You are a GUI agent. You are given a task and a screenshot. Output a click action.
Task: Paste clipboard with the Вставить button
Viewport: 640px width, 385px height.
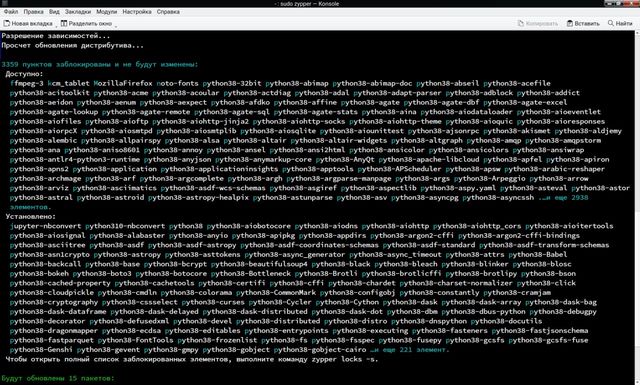click(x=583, y=24)
